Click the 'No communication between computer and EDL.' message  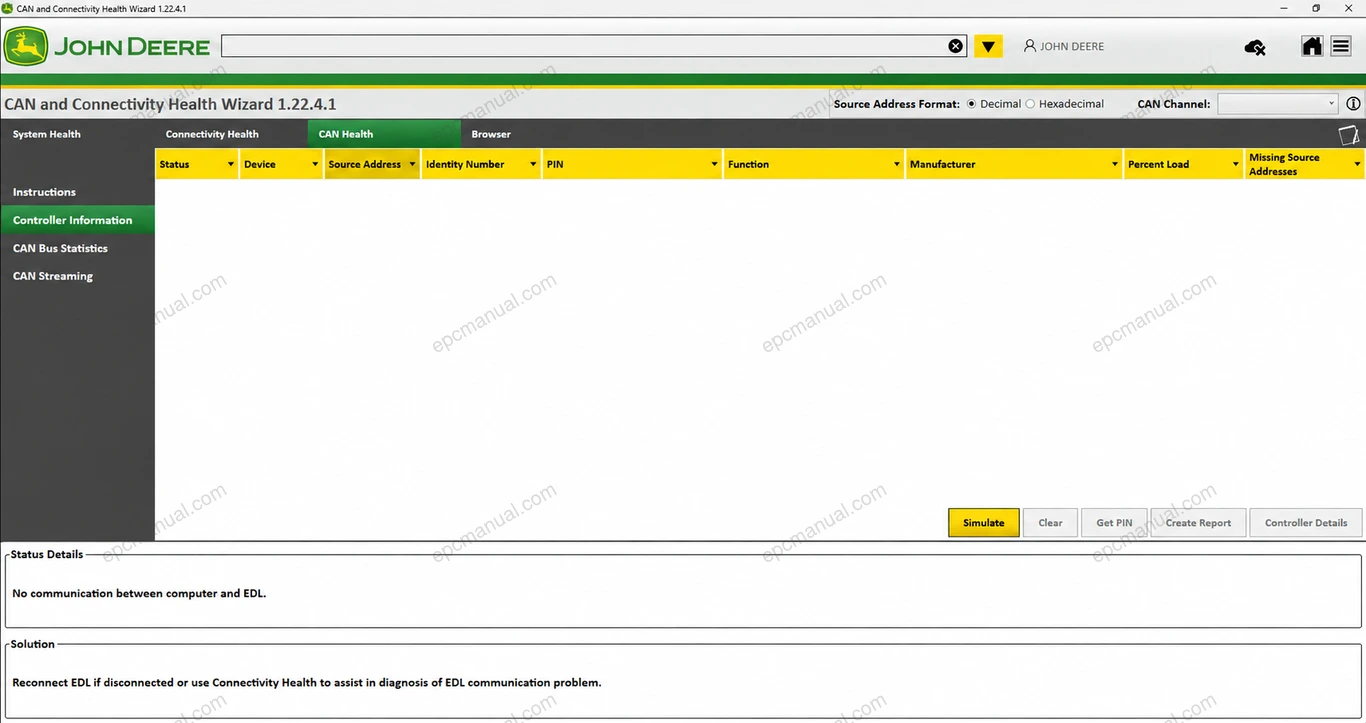pos(139,593)
